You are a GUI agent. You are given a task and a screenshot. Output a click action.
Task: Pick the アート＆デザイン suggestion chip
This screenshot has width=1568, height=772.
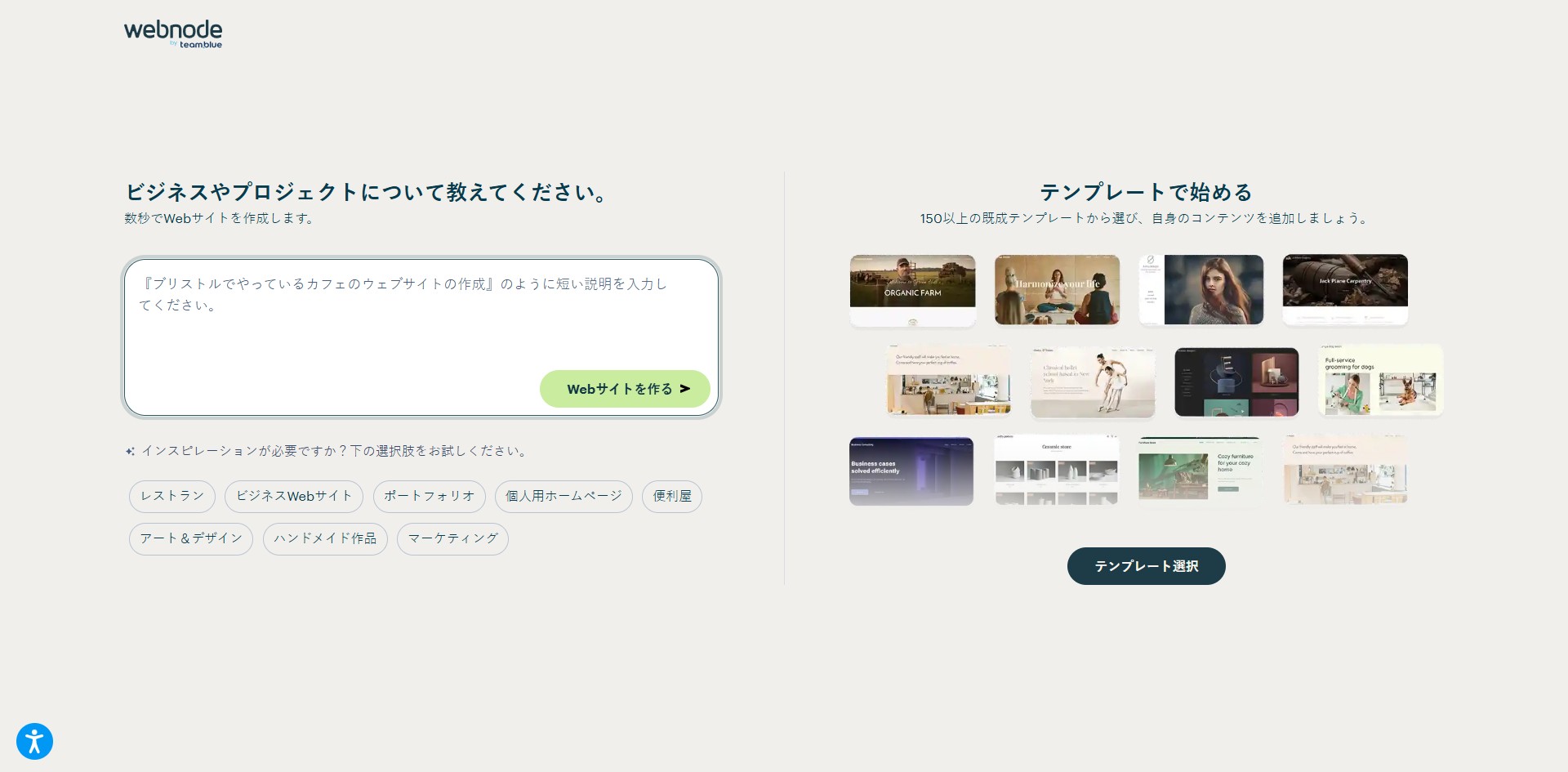tap(191, 539)
